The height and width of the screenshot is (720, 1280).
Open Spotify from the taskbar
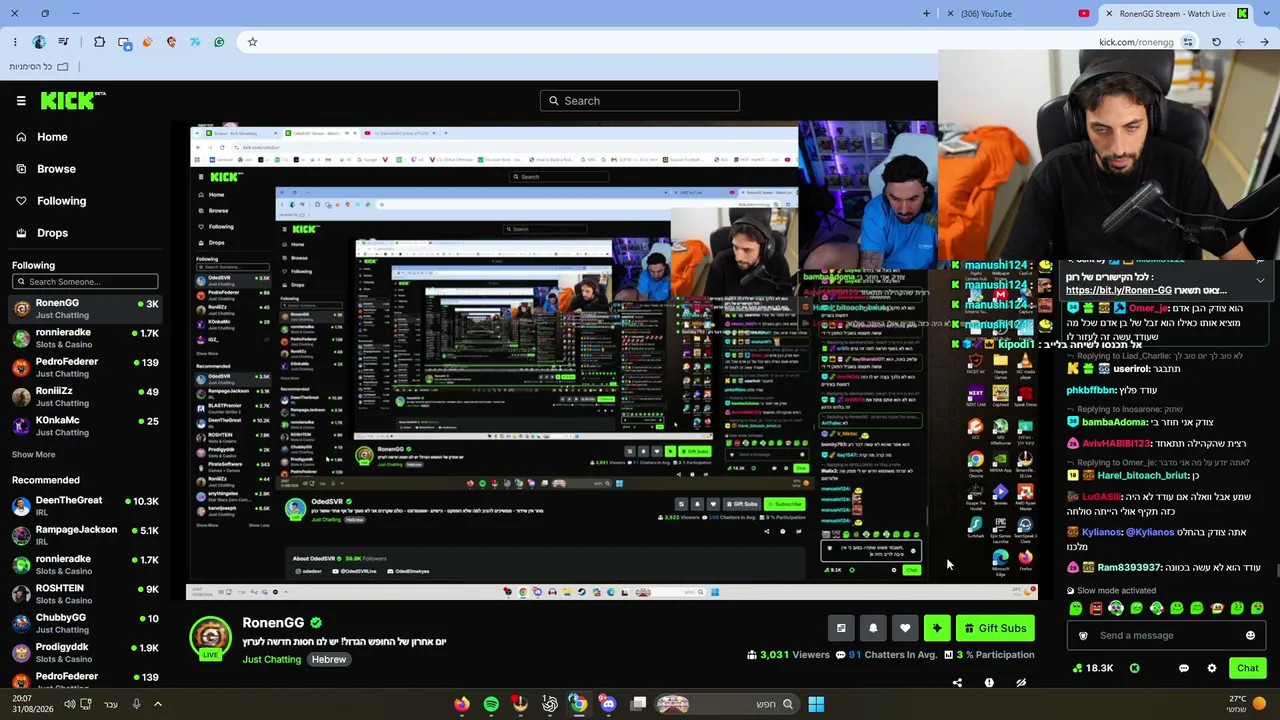pyautogui.click(x=491, y=704)
